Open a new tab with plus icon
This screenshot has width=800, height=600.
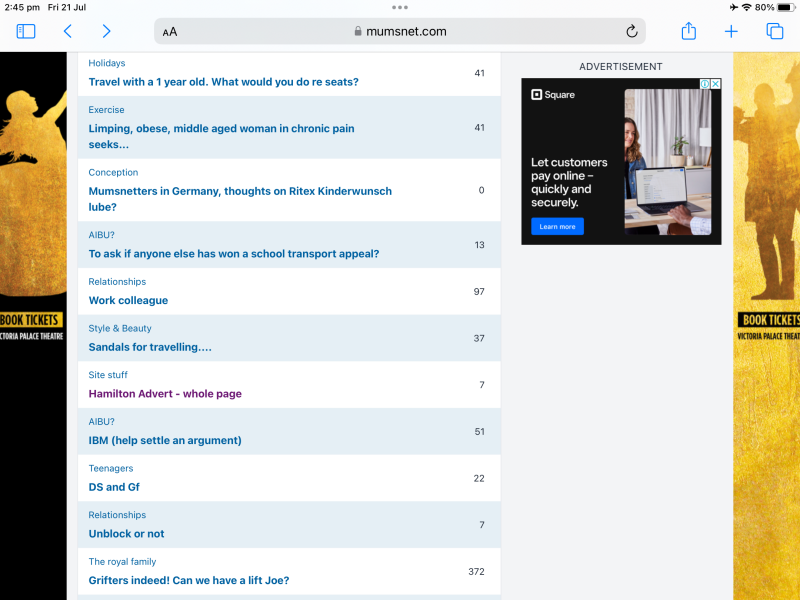coord(731,31)
